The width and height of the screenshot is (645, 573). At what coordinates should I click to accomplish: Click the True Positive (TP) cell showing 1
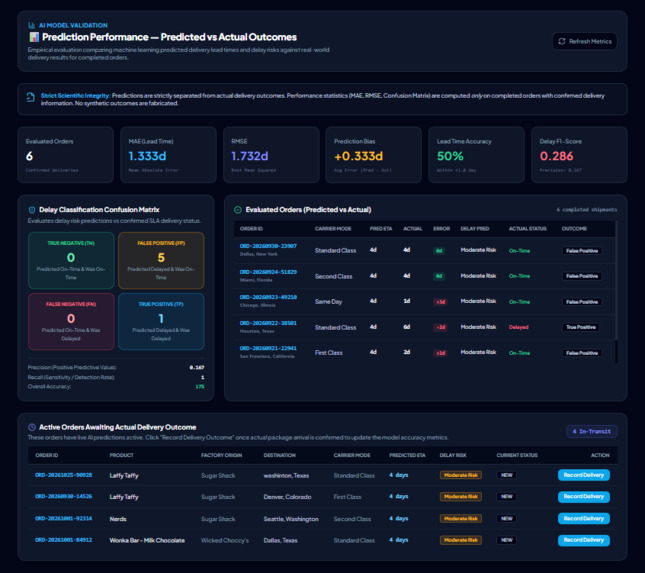[x=161, y=321]
